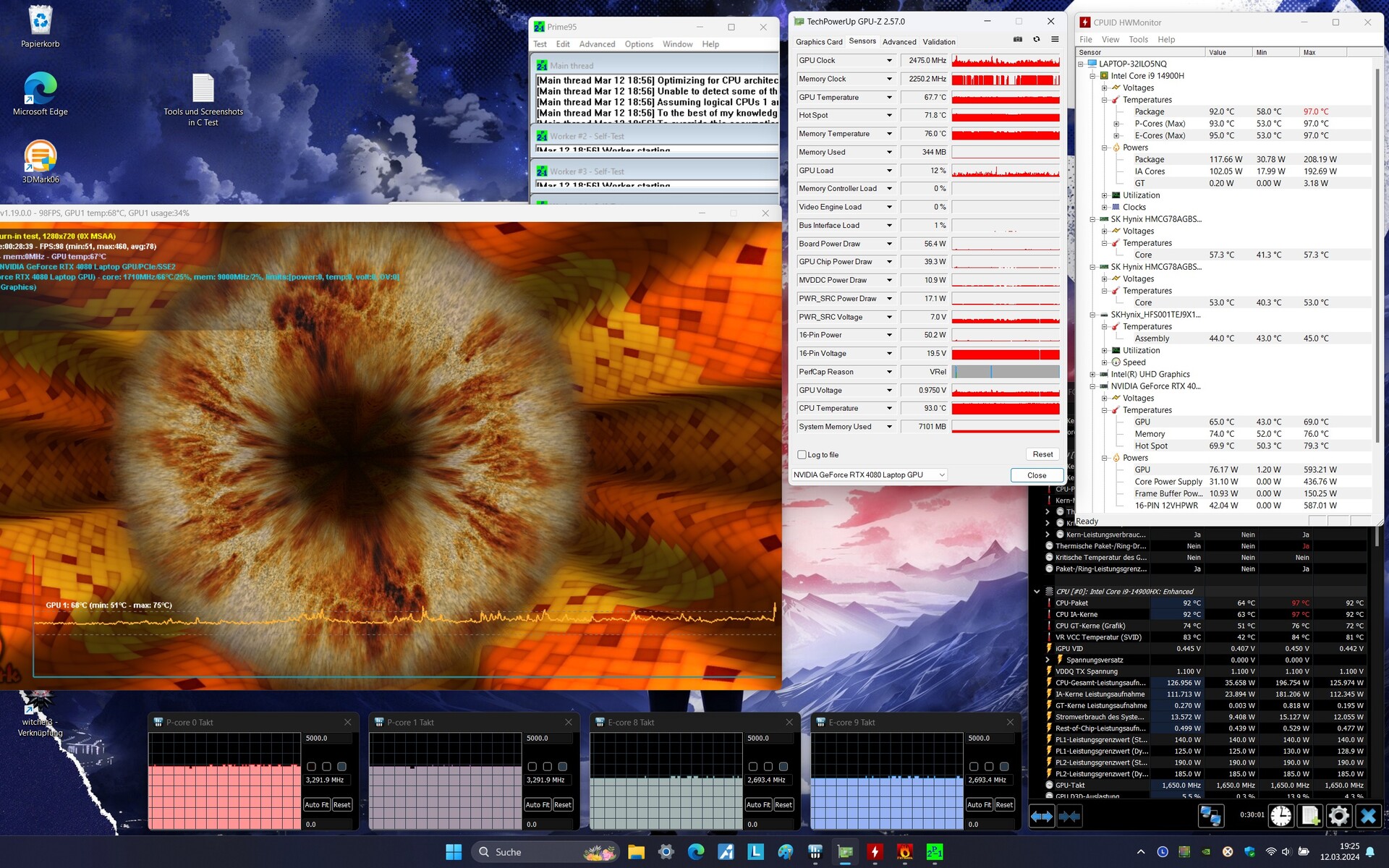Show hidden system tray icons chevron
The height and width of the screenshot is (868, 1389).
click(x=1141, y=852)
